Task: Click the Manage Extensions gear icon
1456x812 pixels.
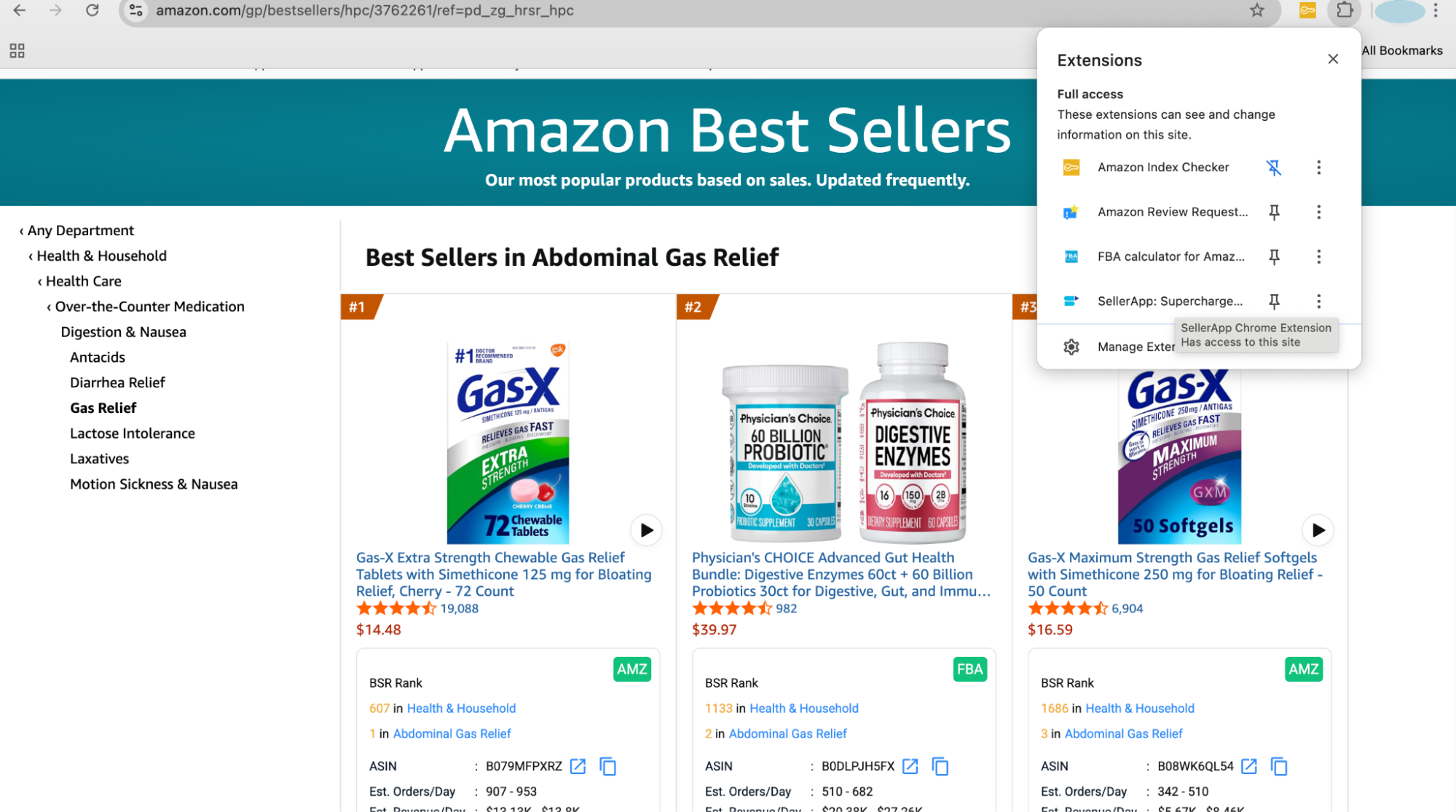Action: (1071, 347)
